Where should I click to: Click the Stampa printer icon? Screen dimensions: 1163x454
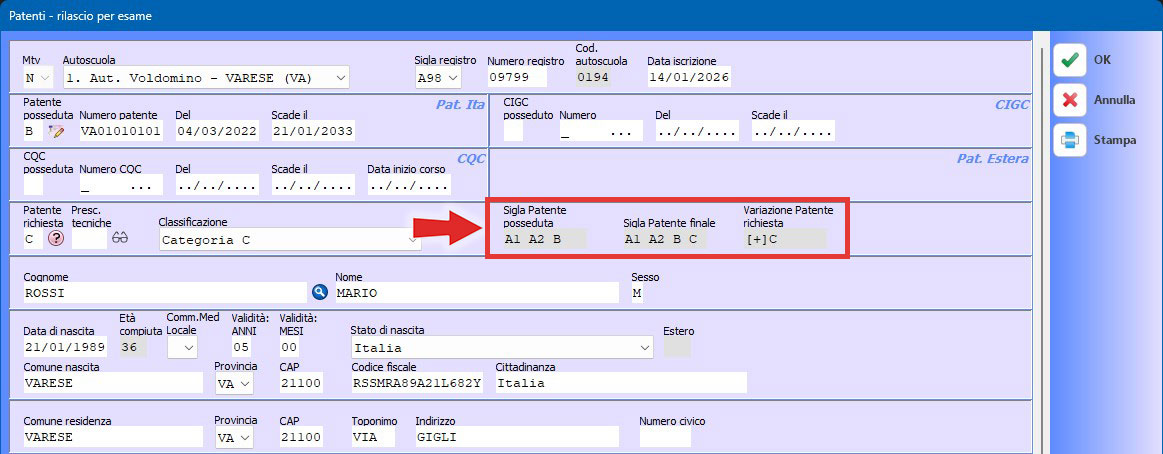pos(1069,140)
